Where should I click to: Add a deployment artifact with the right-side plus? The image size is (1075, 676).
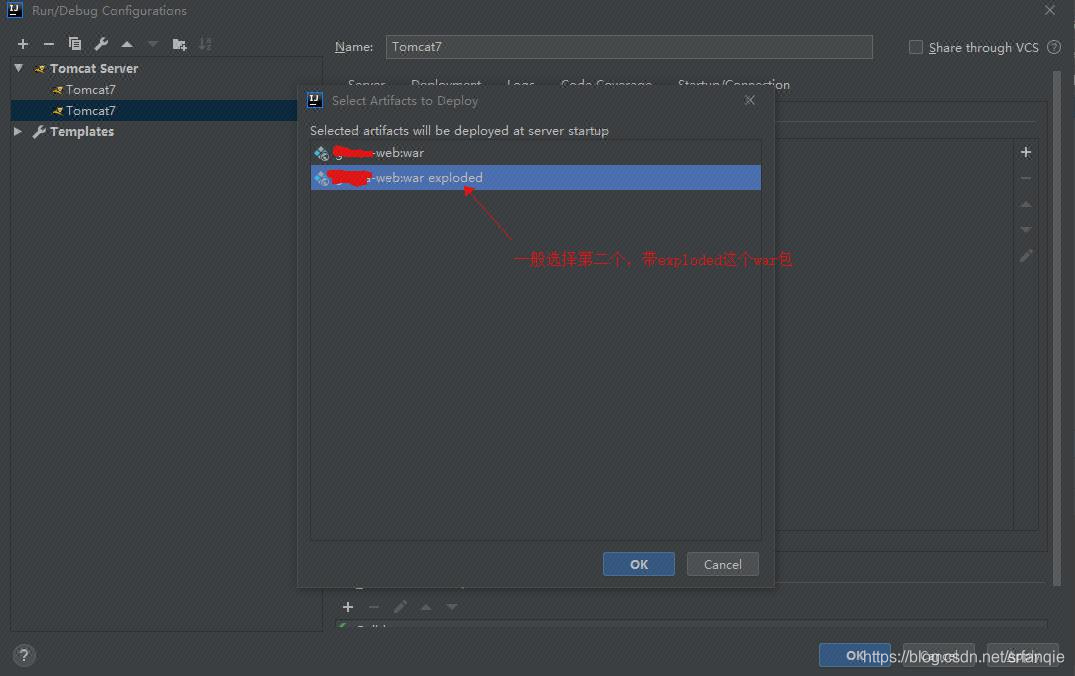coord(1026,152)
